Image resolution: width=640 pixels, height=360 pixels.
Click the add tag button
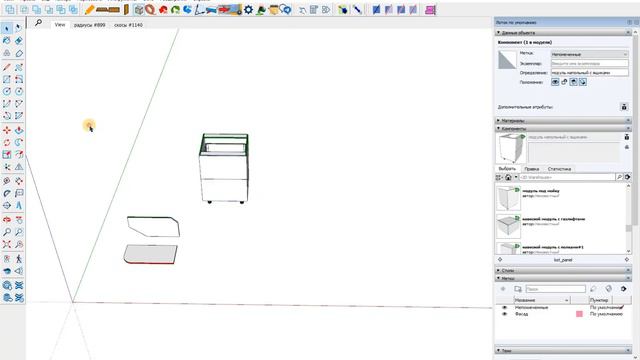(x=503, y=289)
